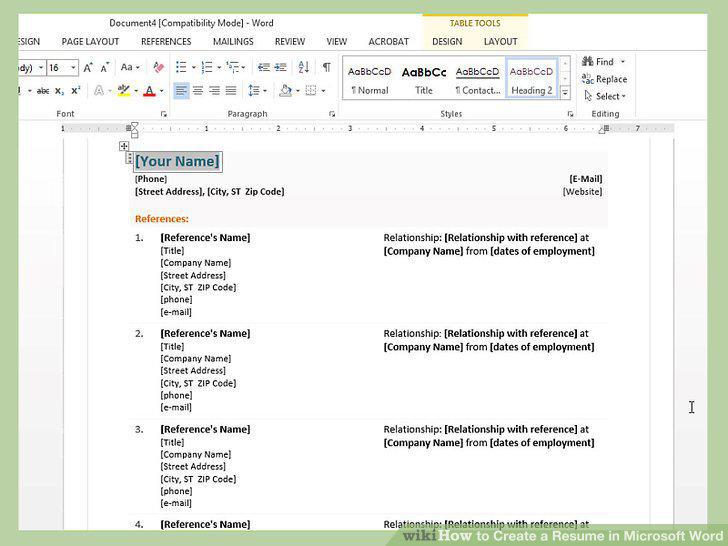Open Table Tools Design tab
The height and width of the screenshot is (546, 728).
pos(447,41)
